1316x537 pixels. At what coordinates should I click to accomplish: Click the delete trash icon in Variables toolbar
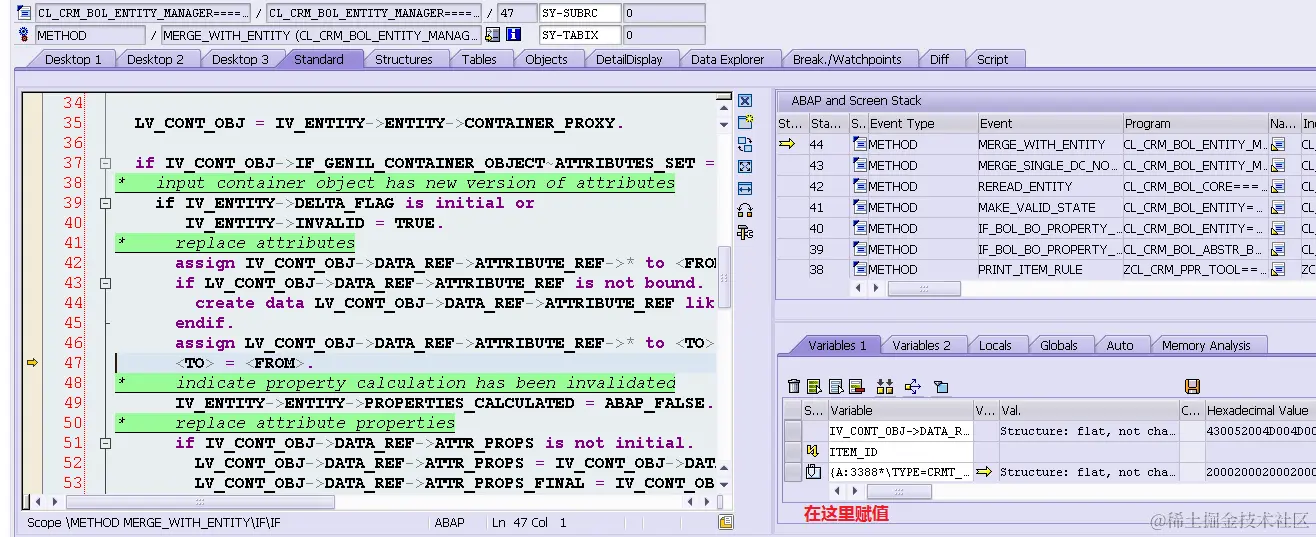(794, 386)
